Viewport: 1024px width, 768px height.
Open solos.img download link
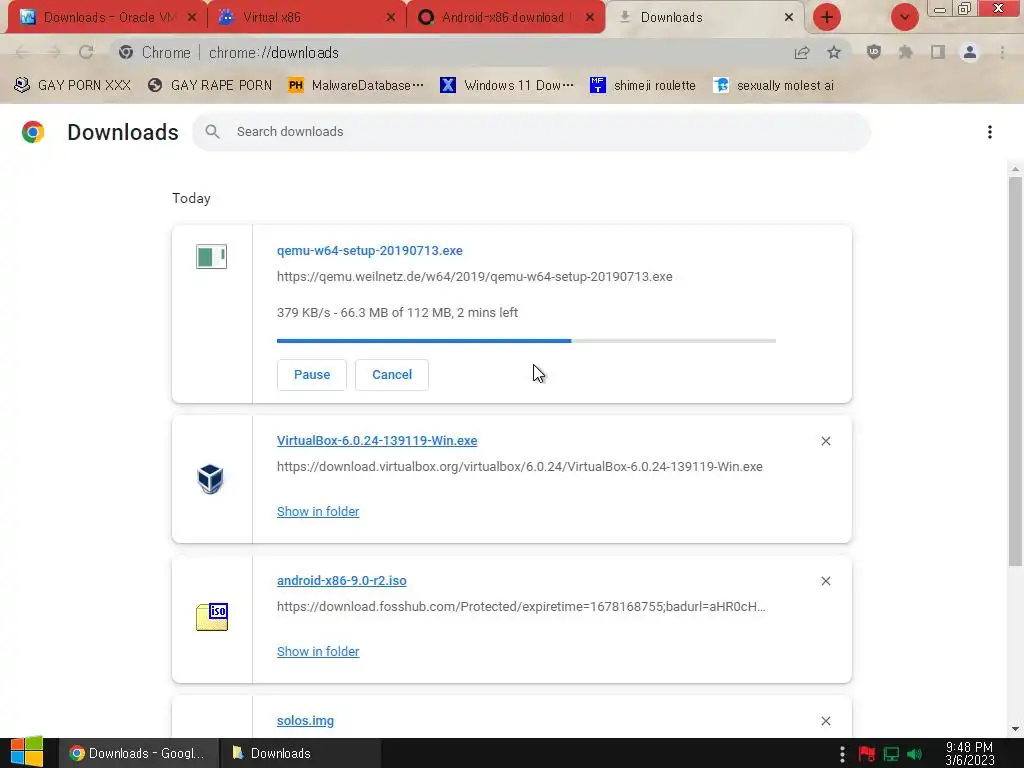(x=305, y=721)
